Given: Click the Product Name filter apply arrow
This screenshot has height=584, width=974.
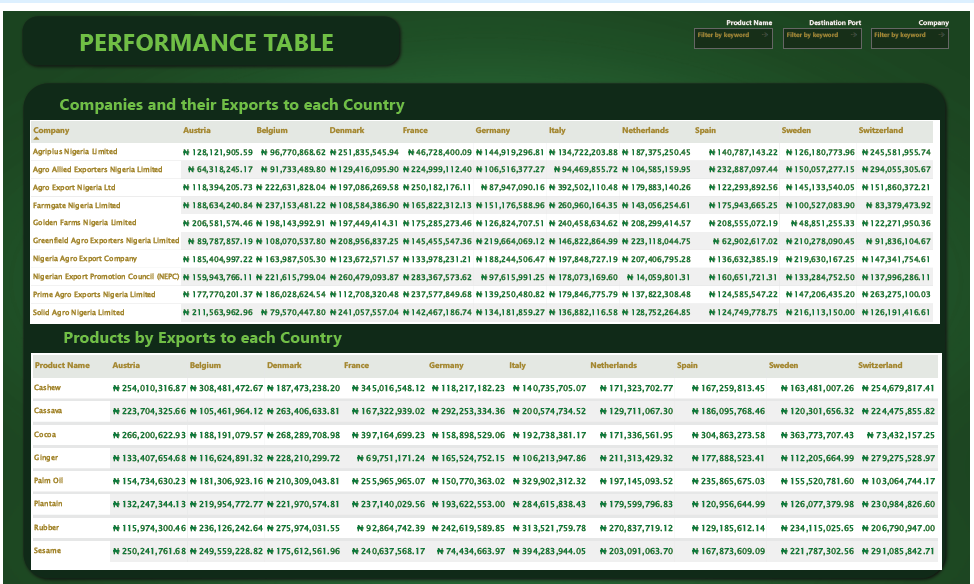Looking at the screenshot, I should click(765, 35).
